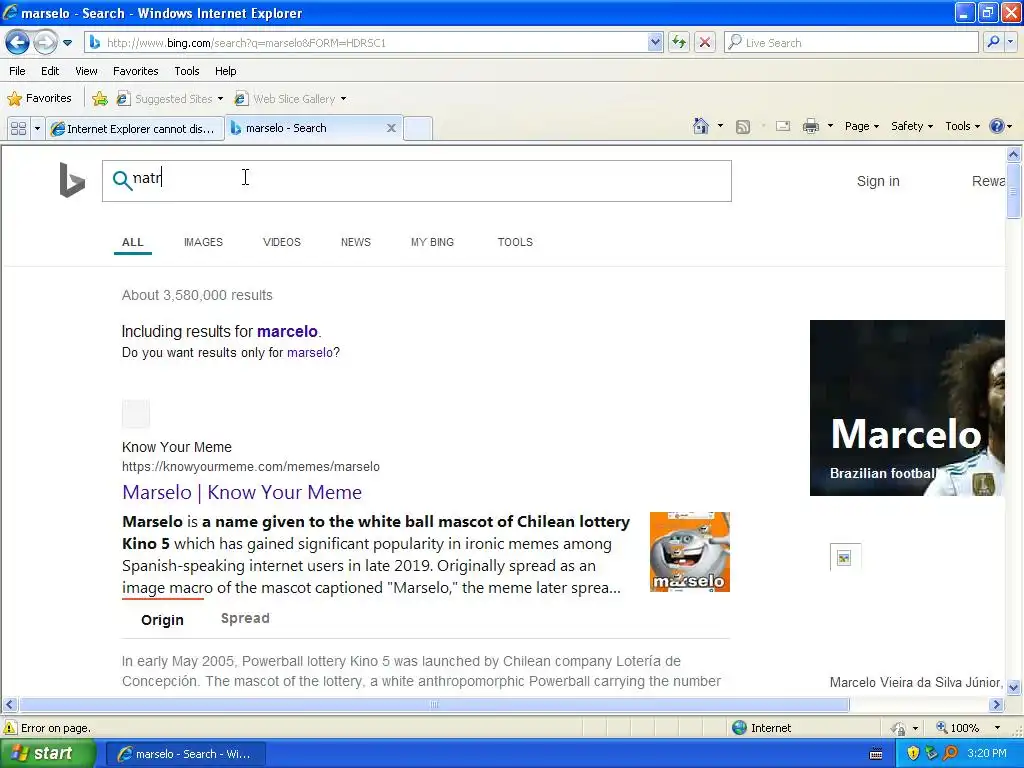Click the Bing search magnifier icon
Image resolution: width=1024 pixels, height=768 pixels.
tap(121, 180)
